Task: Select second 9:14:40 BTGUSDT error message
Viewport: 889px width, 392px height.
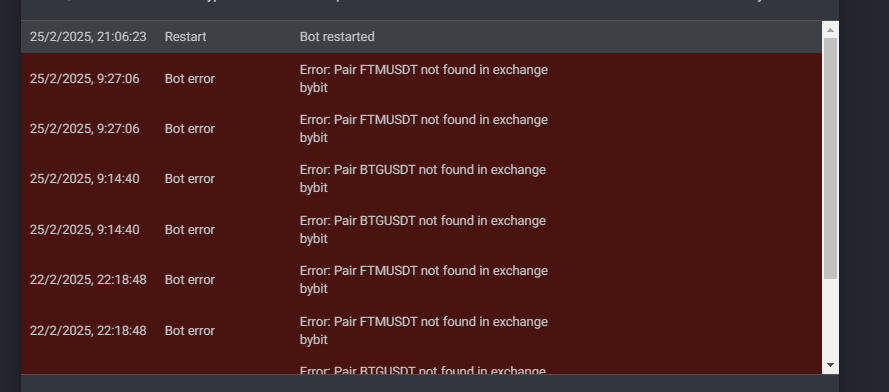Action: (422, 229)
